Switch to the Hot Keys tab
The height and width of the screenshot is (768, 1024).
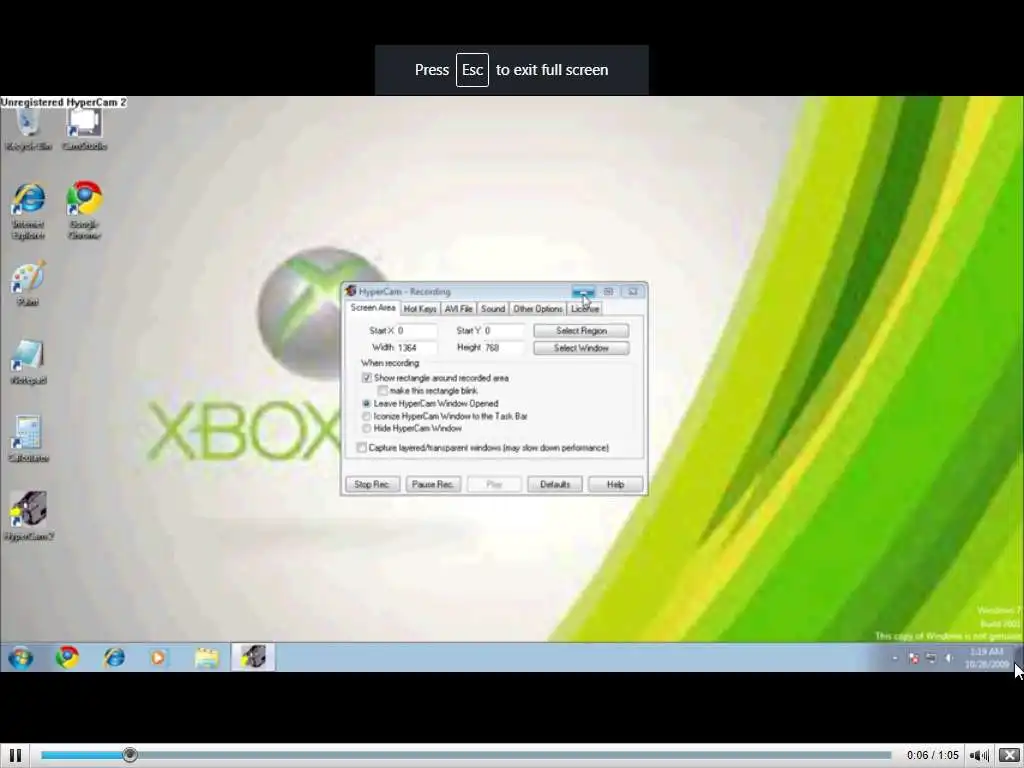coord(420,309)
